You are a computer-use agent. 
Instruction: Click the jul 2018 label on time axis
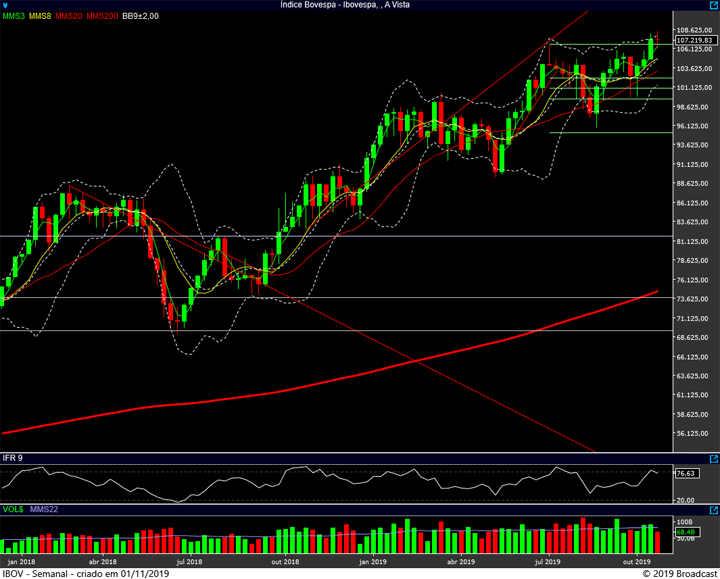coord(188,563)
